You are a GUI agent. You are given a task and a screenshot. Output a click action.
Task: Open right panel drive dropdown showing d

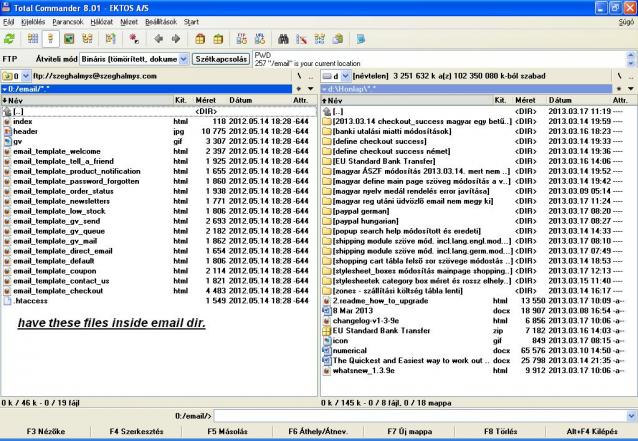tap(345, 76)
